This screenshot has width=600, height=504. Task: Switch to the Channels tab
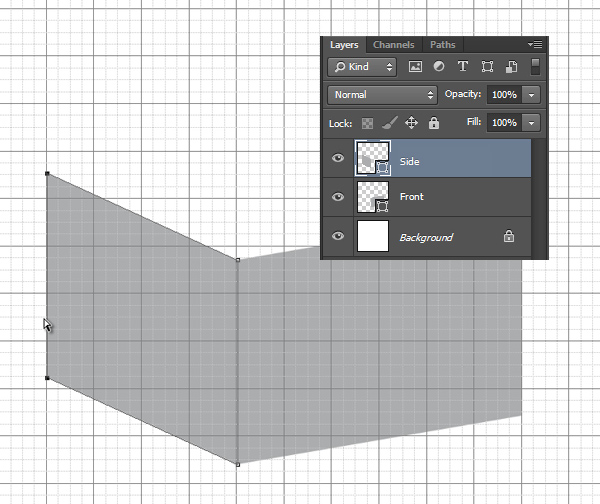[x=394, y=45]
